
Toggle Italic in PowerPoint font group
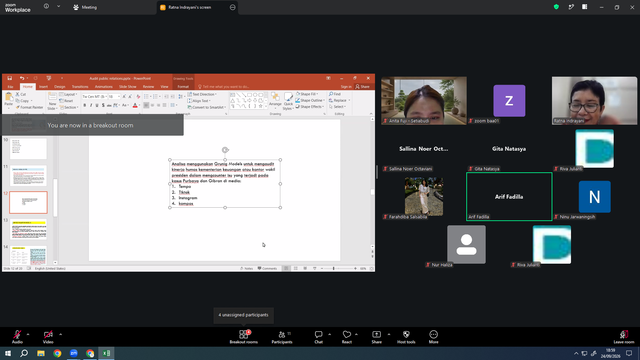[x=91, y=105]
